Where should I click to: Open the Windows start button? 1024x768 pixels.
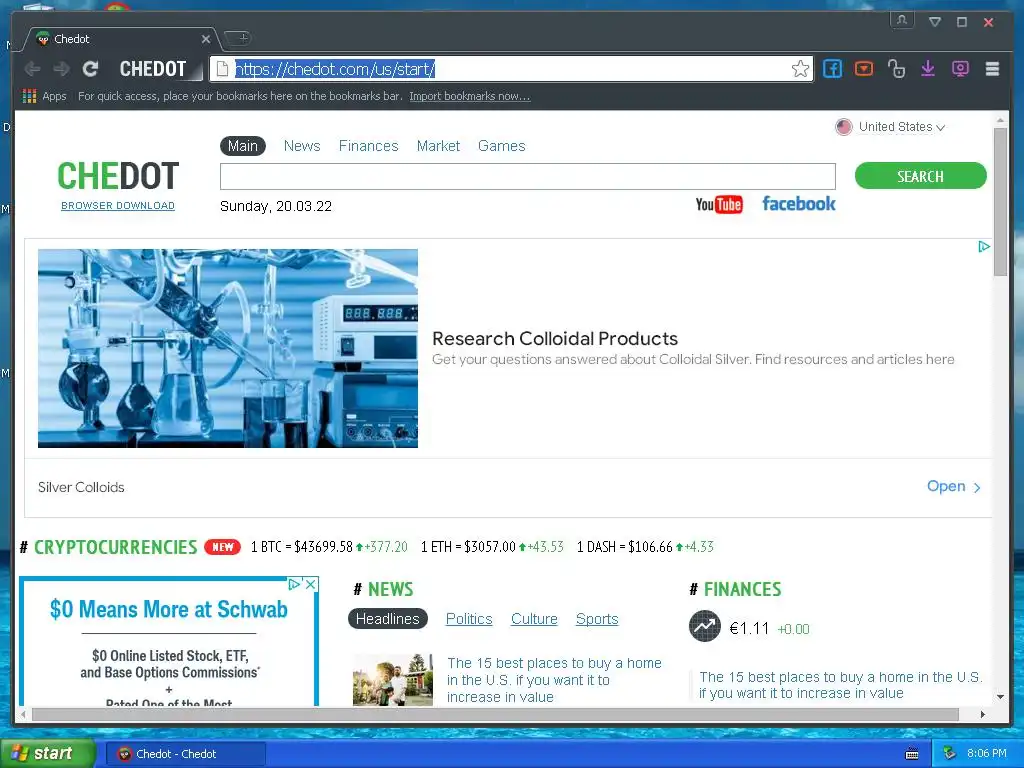tap(47, 754)
